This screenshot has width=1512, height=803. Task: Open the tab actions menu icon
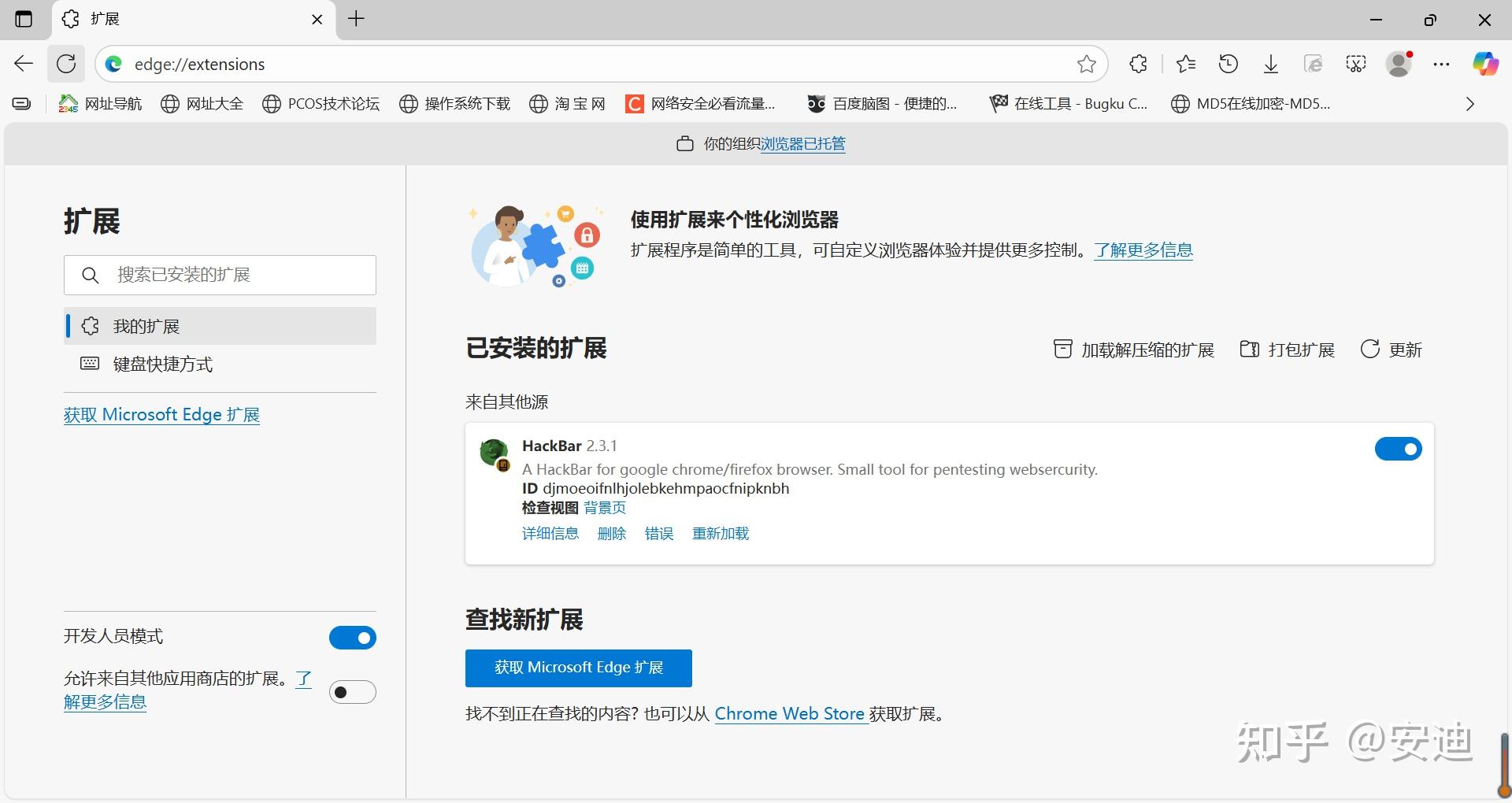click(24, 19)
